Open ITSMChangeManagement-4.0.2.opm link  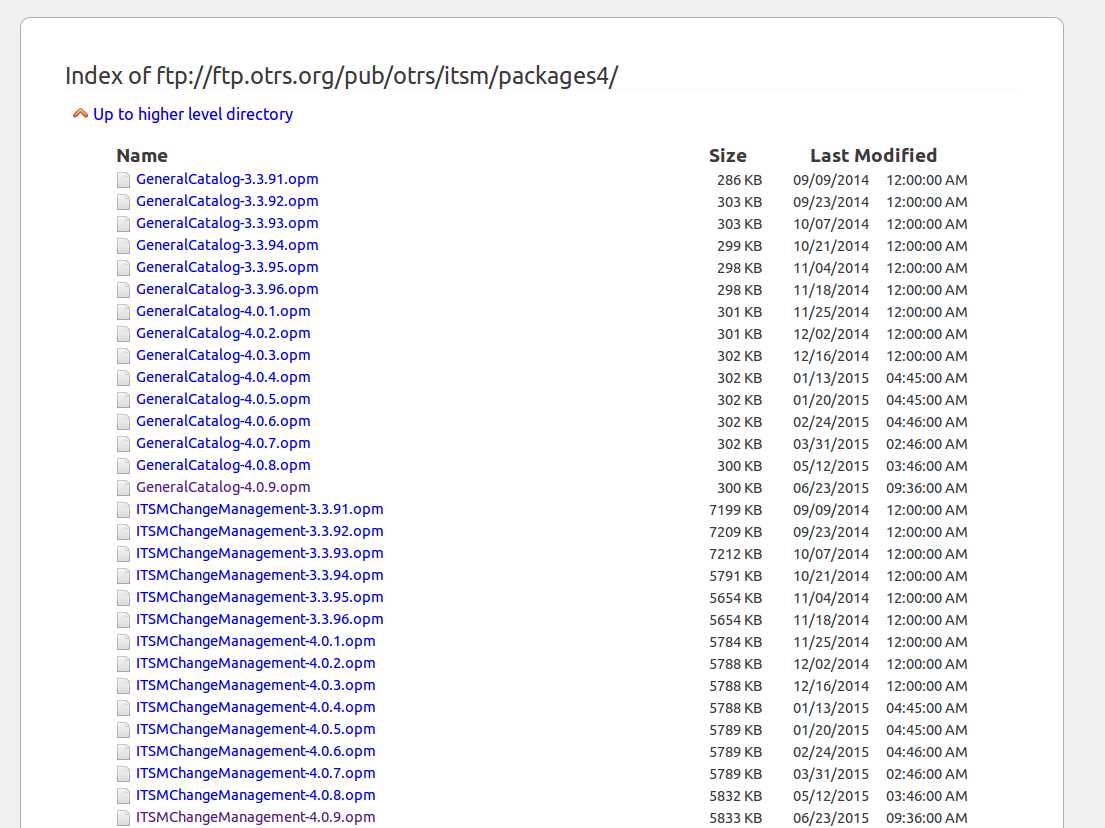[x=256, y=663]
